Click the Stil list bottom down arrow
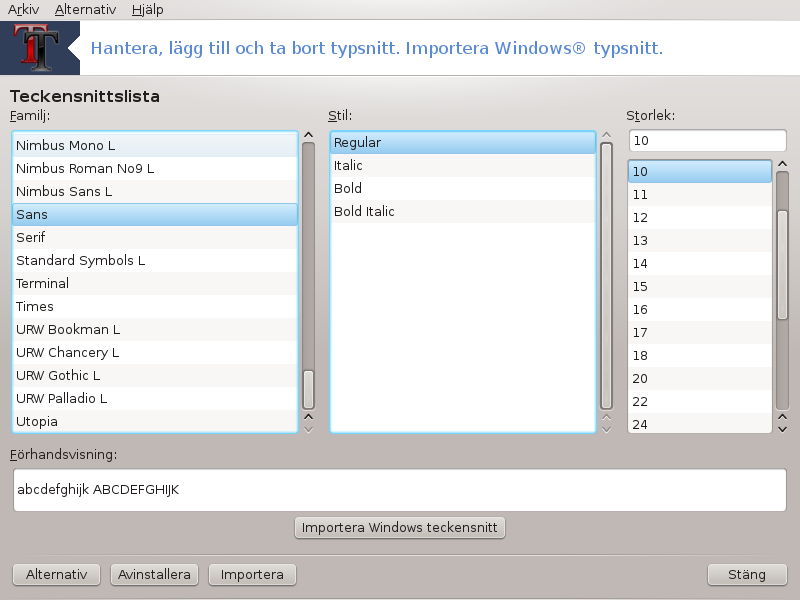 pyautogui.click(x=606, y=430)
